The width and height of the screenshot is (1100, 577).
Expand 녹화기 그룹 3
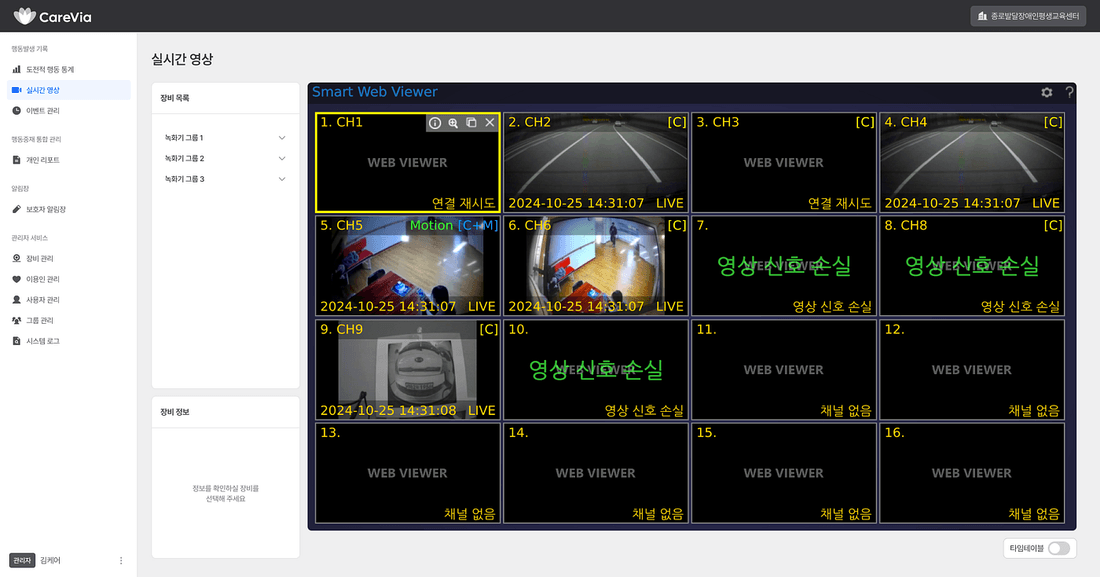click(x=225, y=179)
